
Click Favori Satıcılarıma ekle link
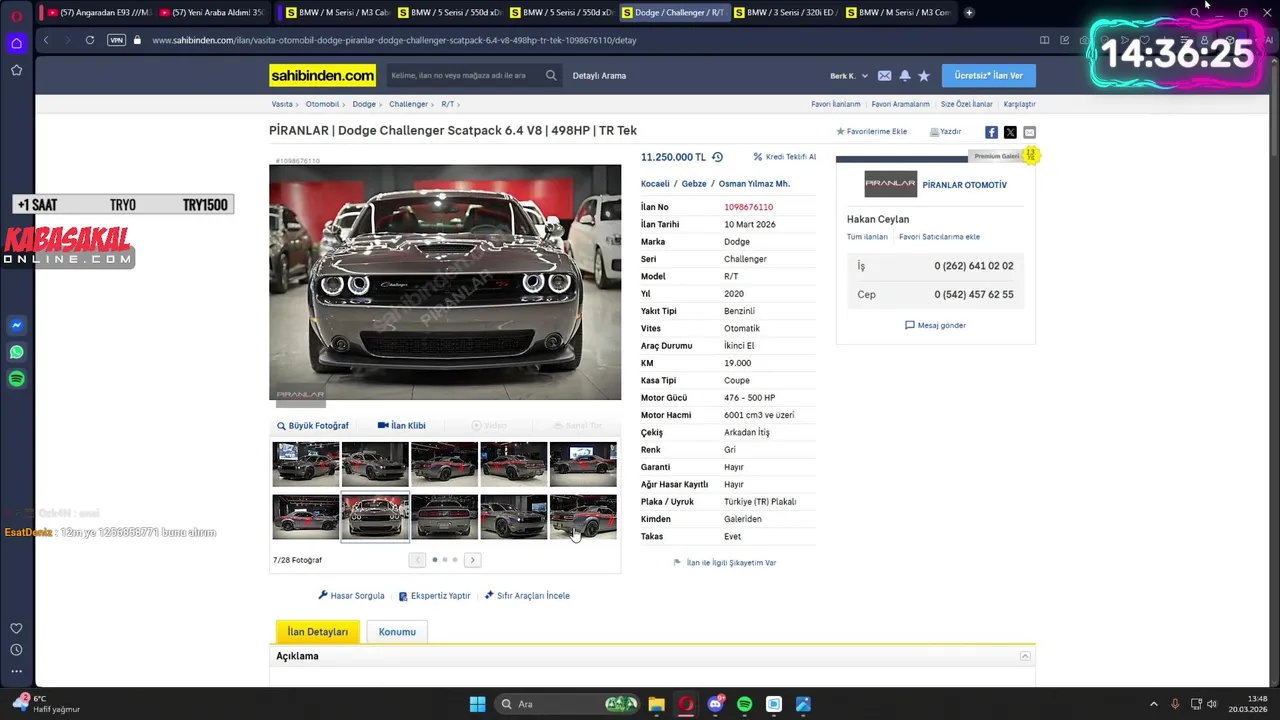tap(939, 237)
